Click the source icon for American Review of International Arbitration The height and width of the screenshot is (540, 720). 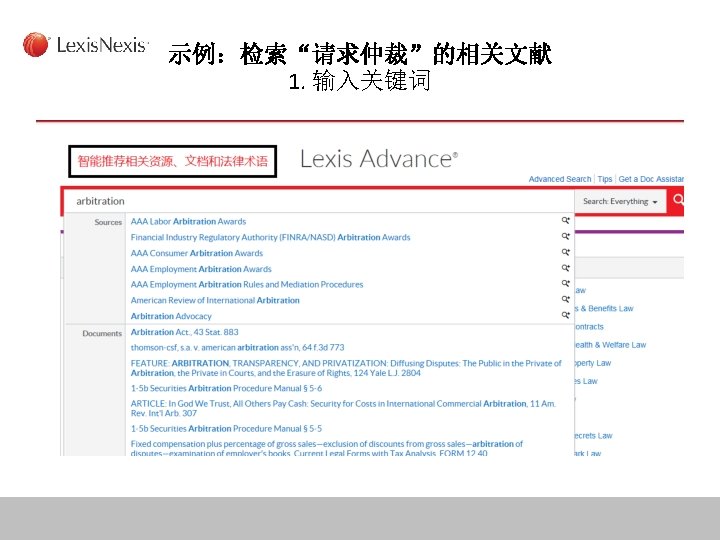(x=566, y=299)
